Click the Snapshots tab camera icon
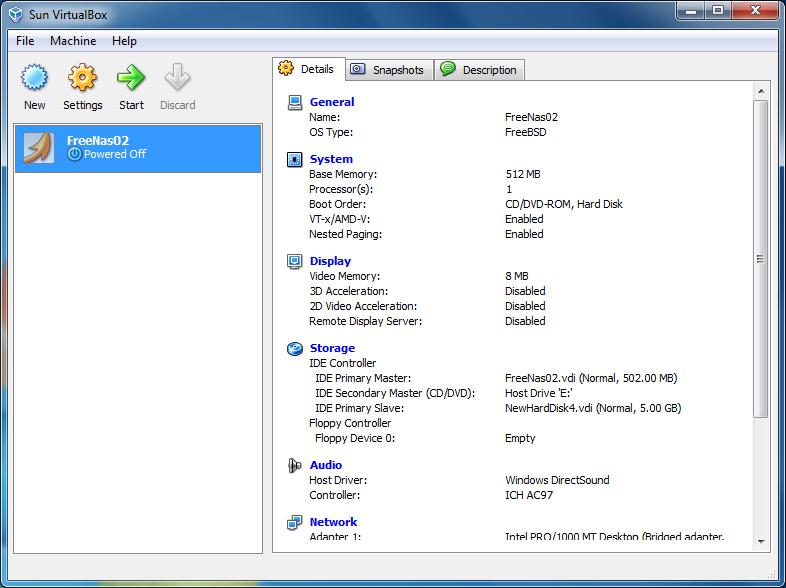This screenshot has width=786, height=588. pyautogui.click(x=357, y=69)
